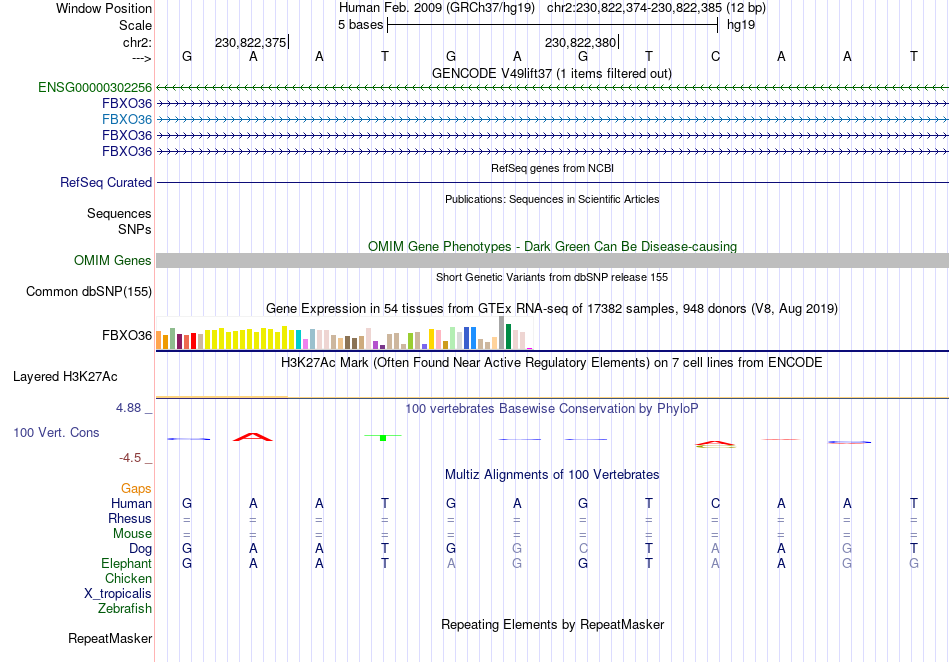Screen dimensions: 950x662
Task: Click Repeating Elements by RepeatMasker title
Action: click(x=552, y=624)
